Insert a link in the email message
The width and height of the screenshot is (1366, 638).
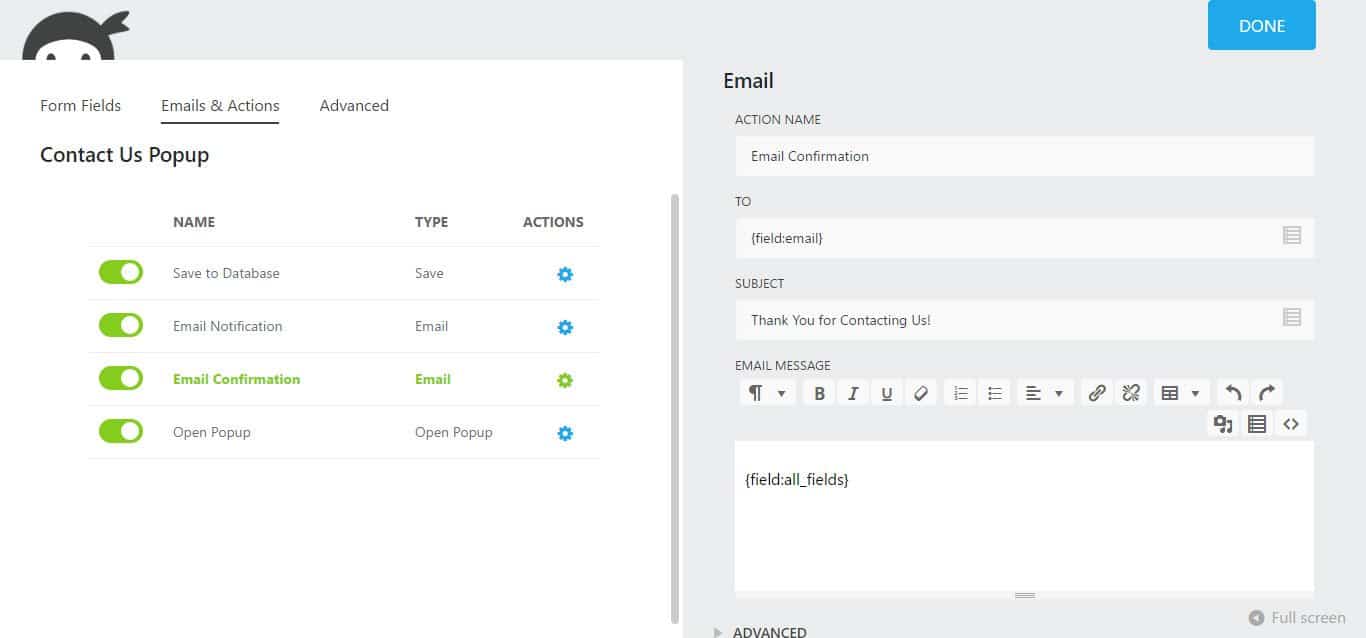[1096, 392]
